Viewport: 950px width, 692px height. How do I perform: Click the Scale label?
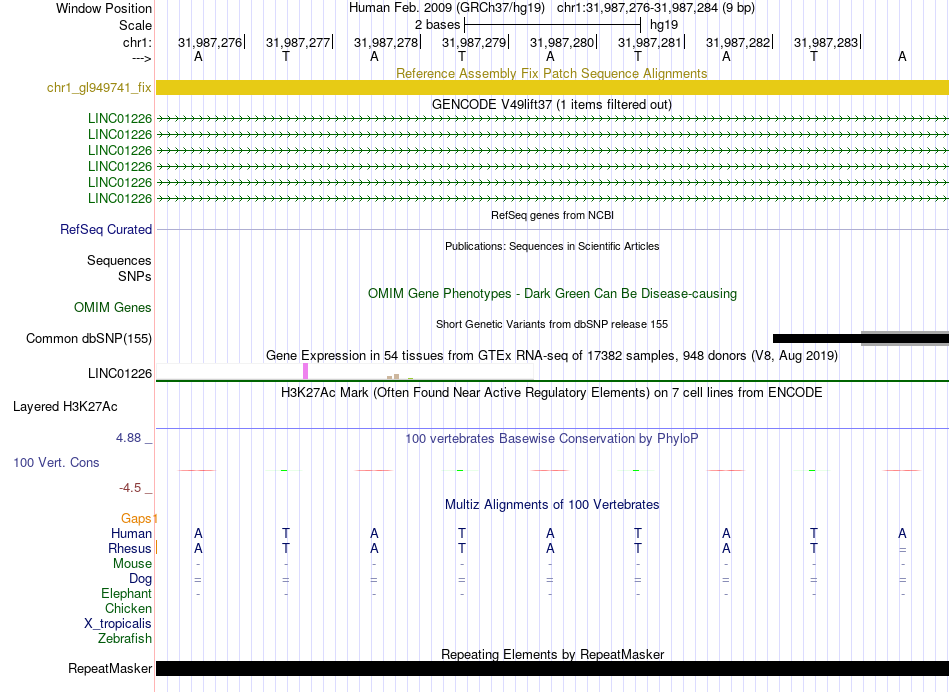pyautogui.click(x=135, y=25)
